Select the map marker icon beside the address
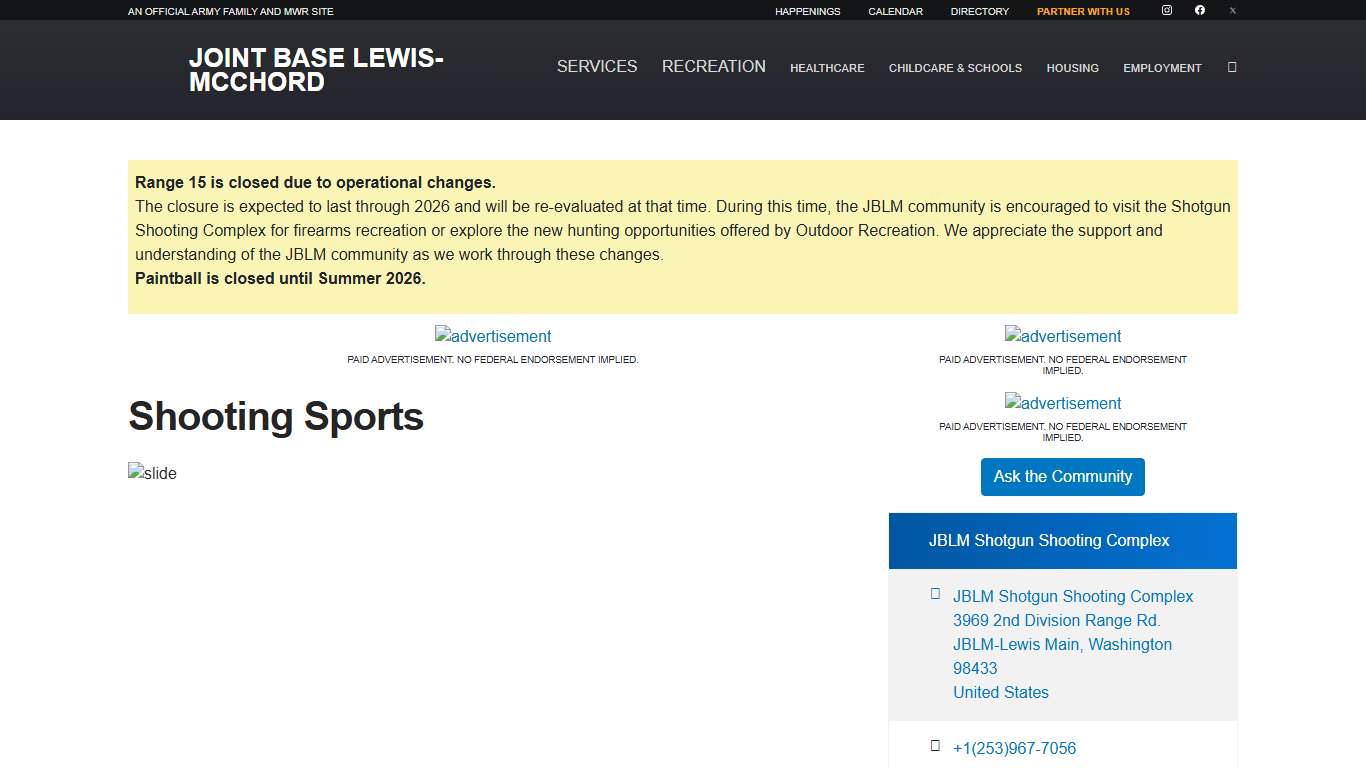 tap(935, 593)
